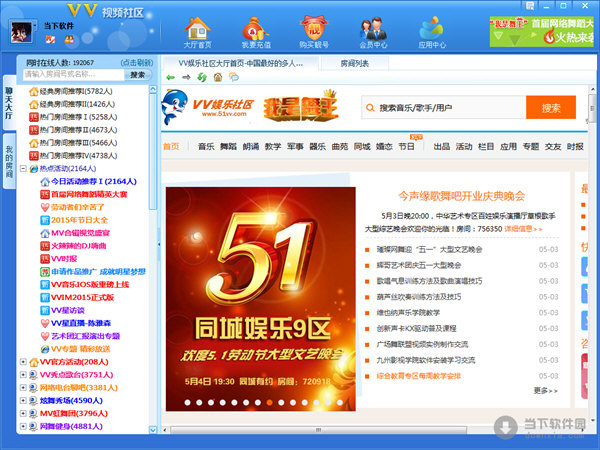Image resolution: width=600 pixels, height=450 pixels.
Task: Open the VVIM2015正式版 entry
Action: pyautogui.click(x=78, y=297)
